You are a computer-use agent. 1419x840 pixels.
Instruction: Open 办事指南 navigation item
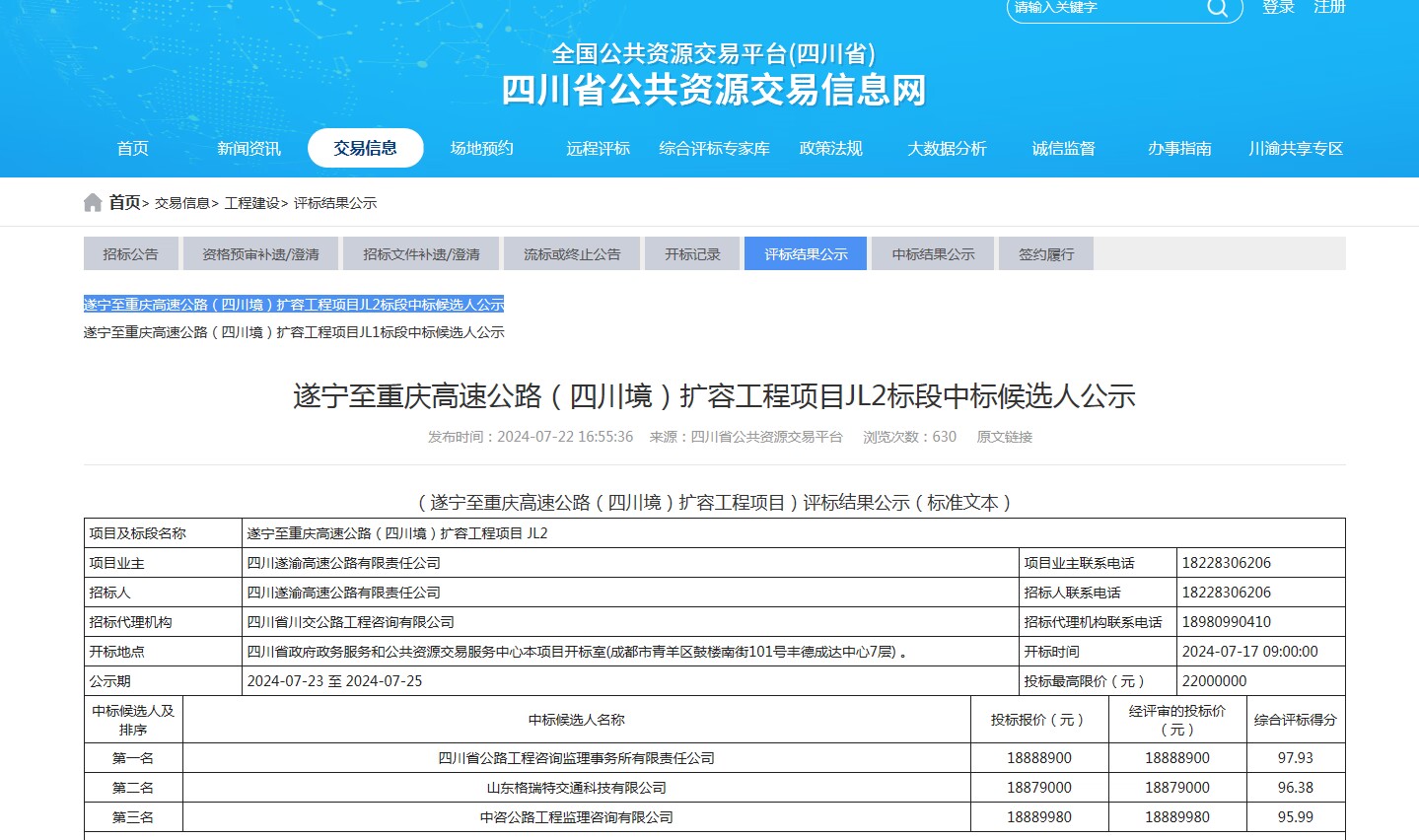coord(1179,148)
